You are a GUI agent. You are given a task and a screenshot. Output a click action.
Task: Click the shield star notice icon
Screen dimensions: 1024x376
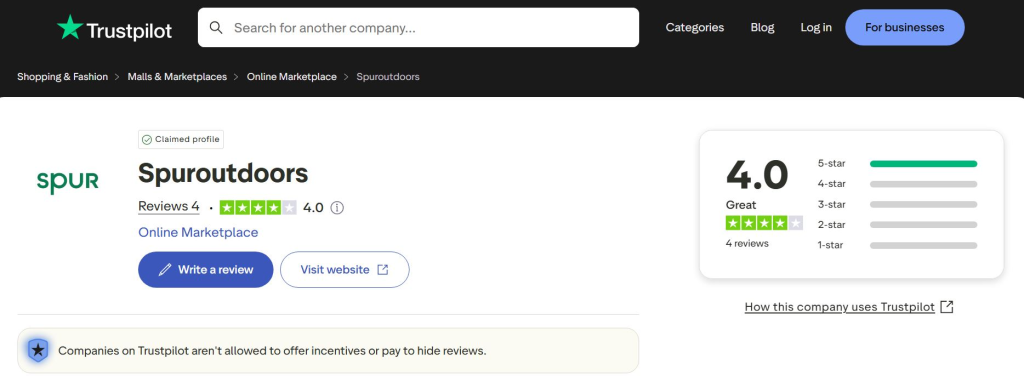(39, 351)
